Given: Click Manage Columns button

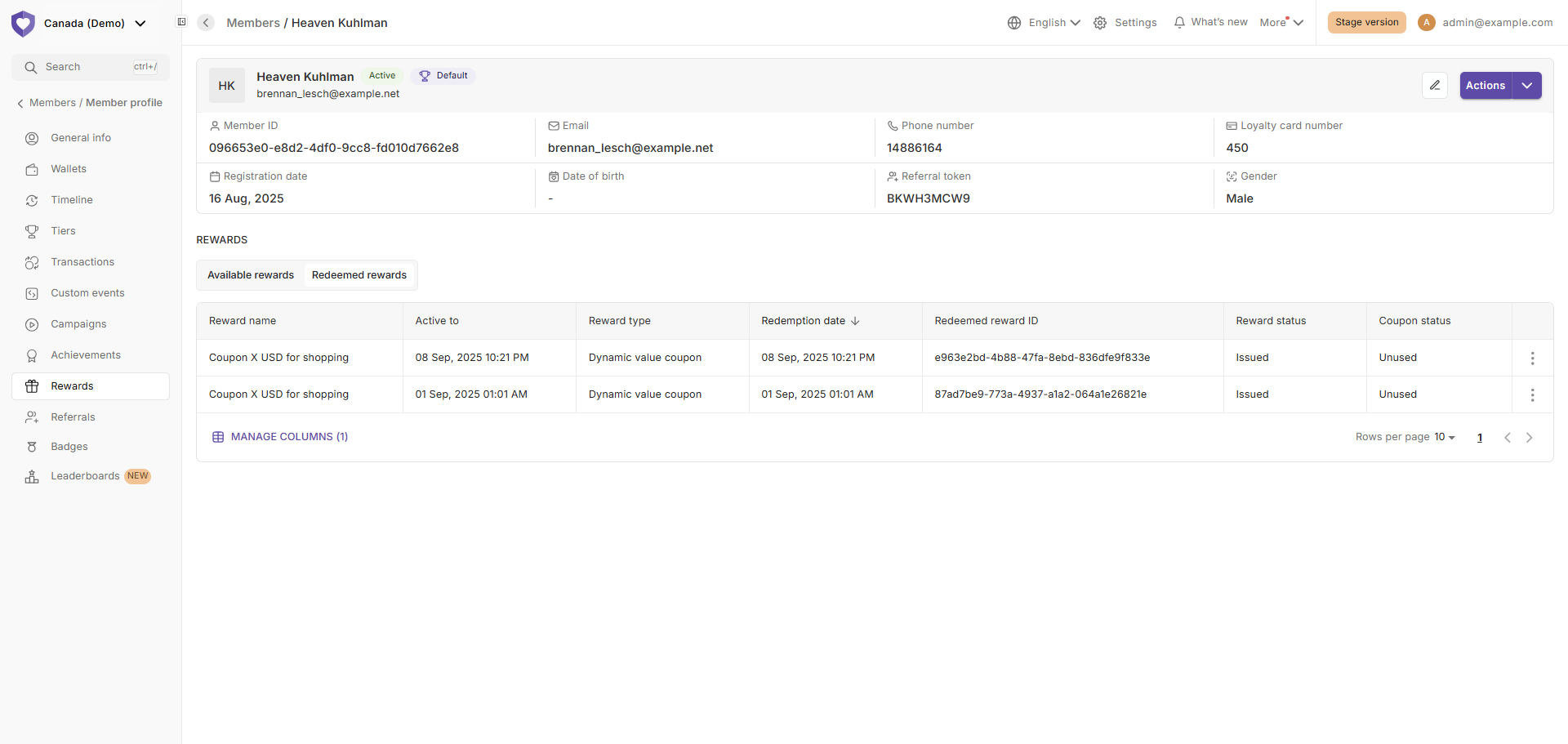Looking at the screenshot, I should tap(280, 437).
